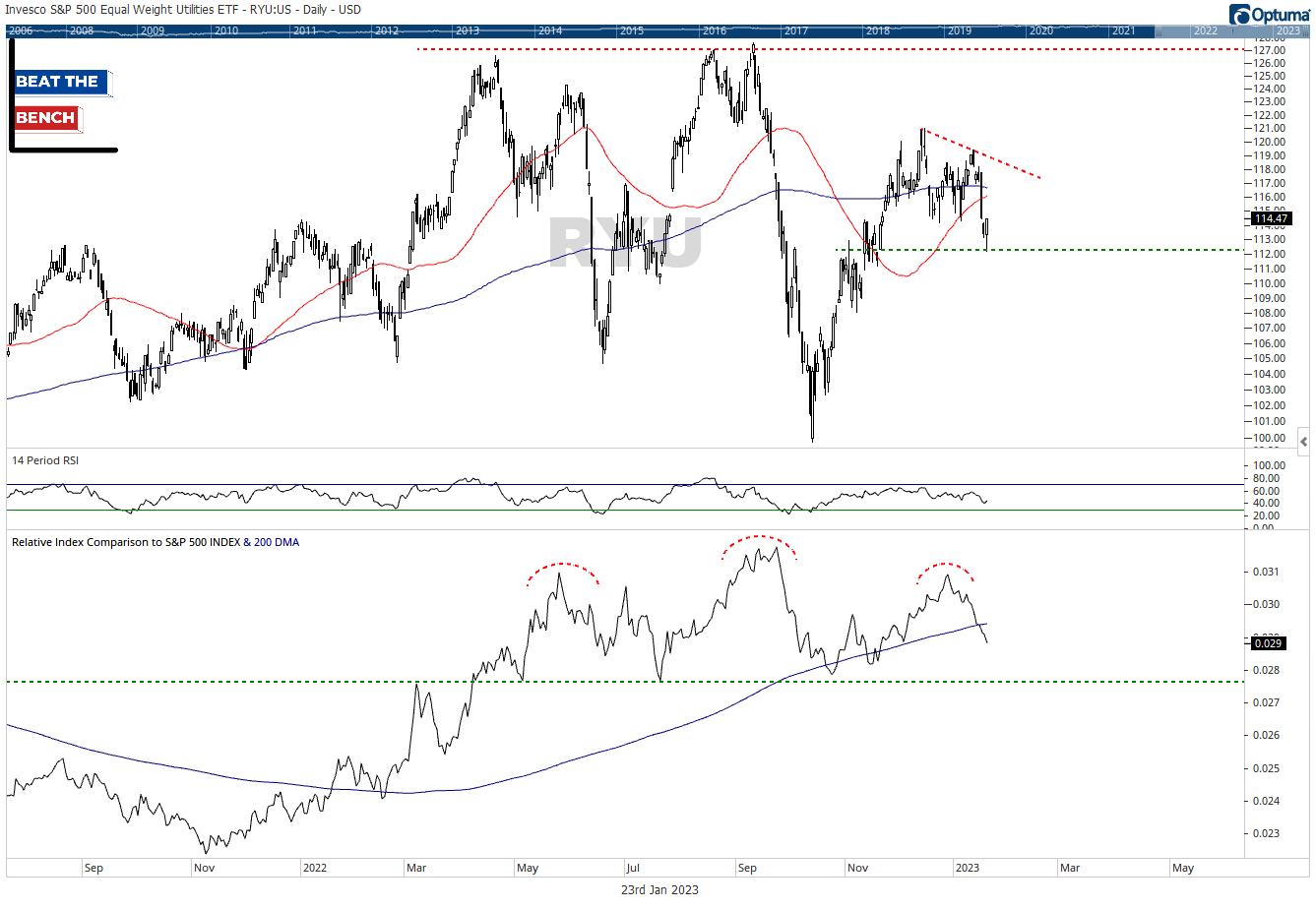Click the "14 Period RSI" panel title
The height and width of the screenshot is (909, 1316).
click(x=45, y=460)
